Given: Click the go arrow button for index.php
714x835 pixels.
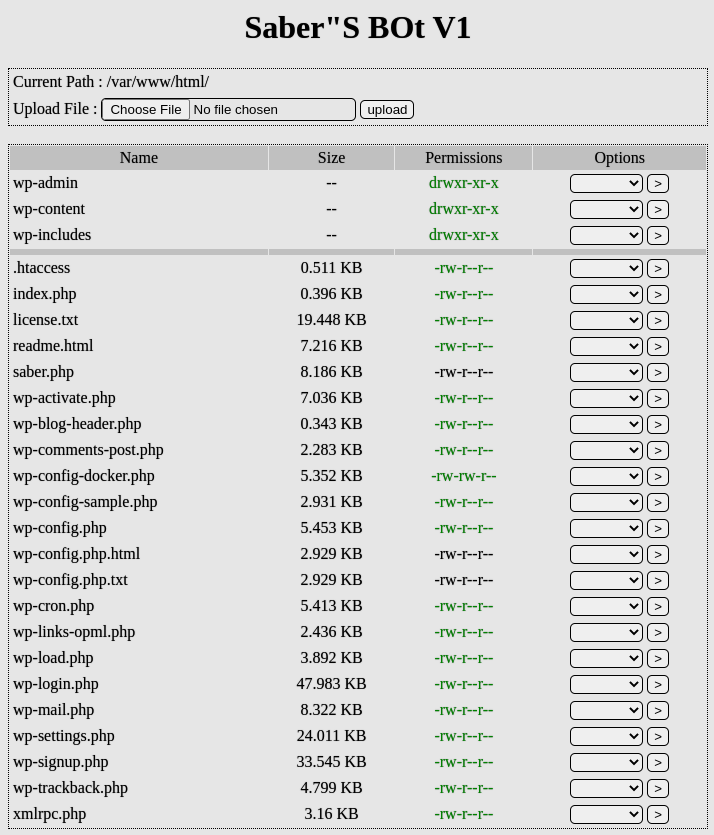Looking at the screenshot, I should 657,294.
